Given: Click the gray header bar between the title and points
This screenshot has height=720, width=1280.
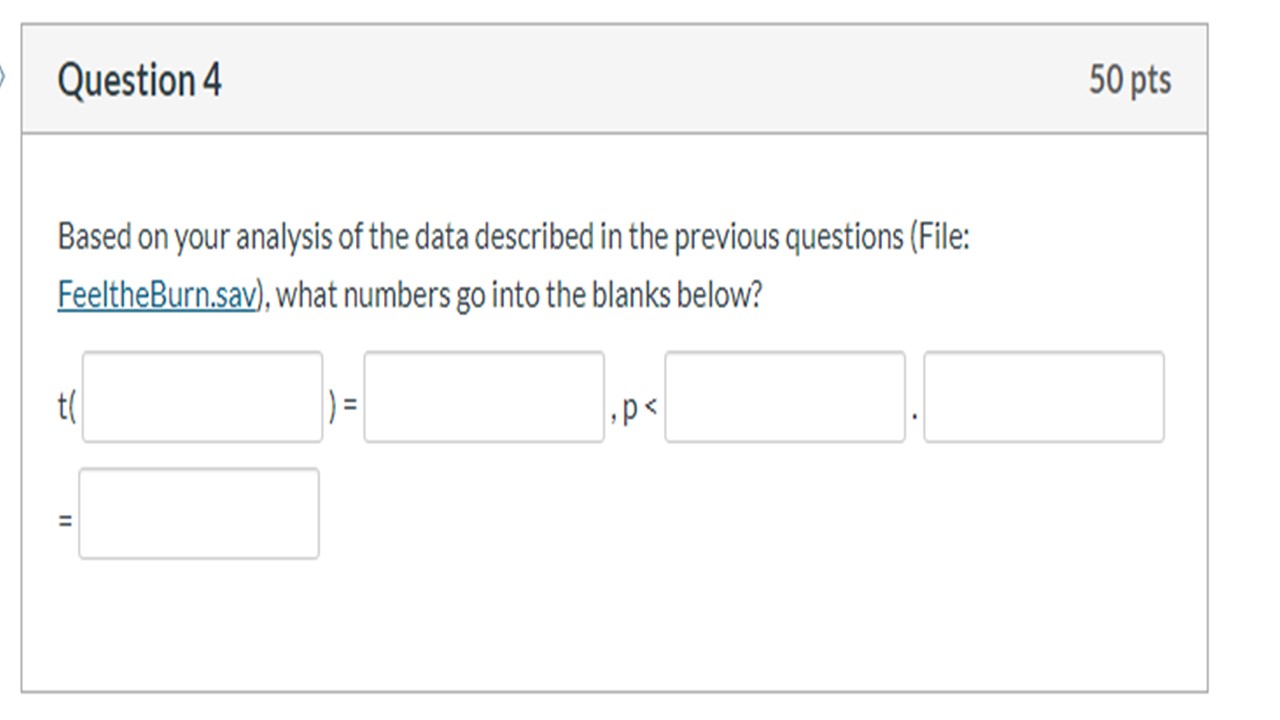Looking at the screenshot, I should click(x=650, y=80).
